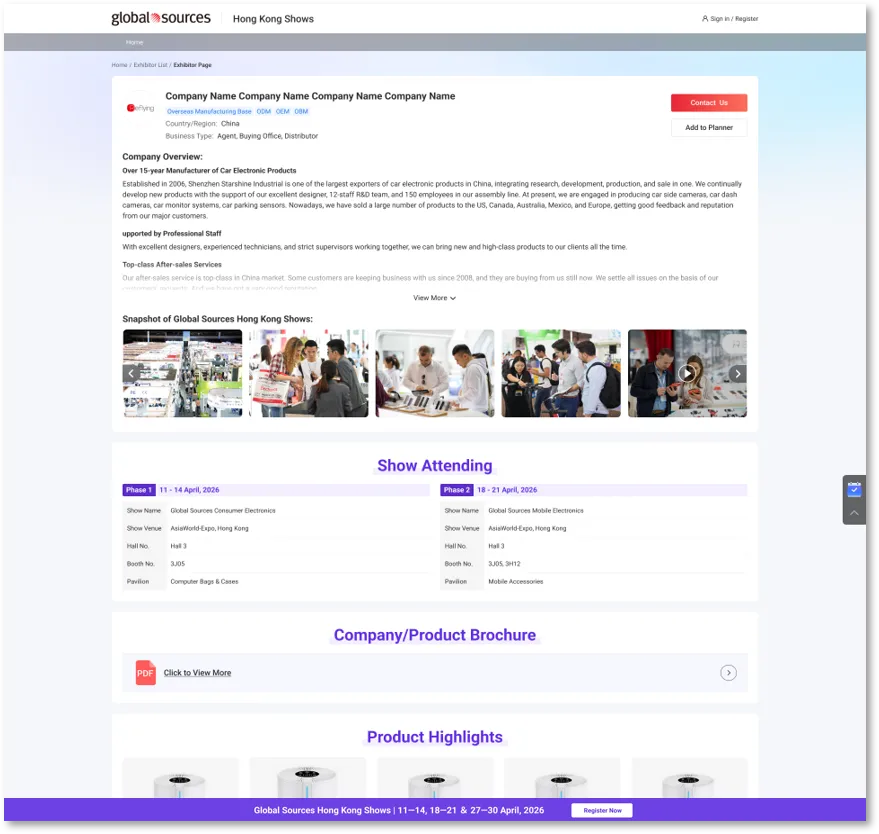Open the Sign in / Register link
879x834 pixels.
(734, 18)
